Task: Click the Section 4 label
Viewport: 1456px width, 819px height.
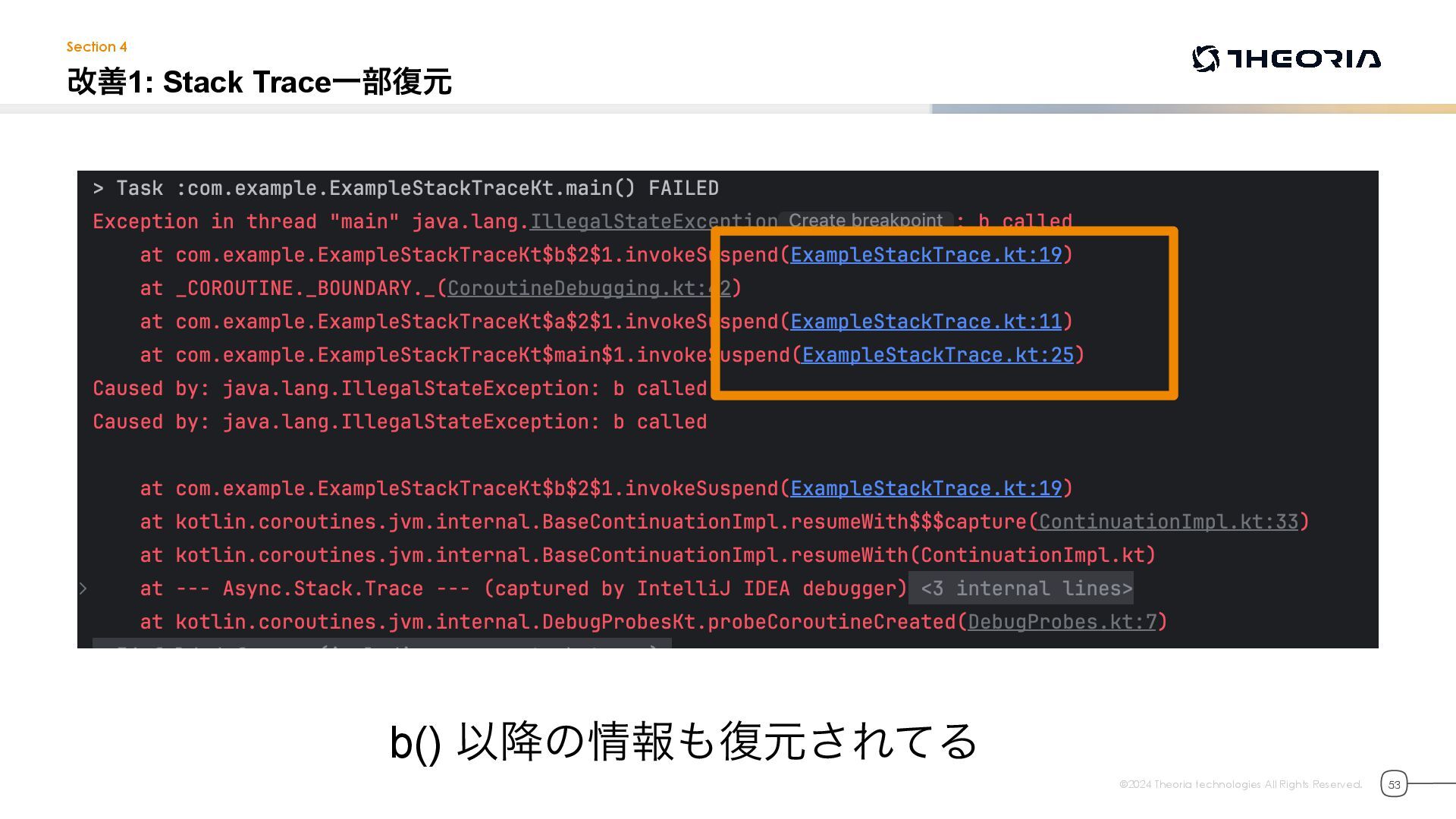Action: (x=96, y=47)
